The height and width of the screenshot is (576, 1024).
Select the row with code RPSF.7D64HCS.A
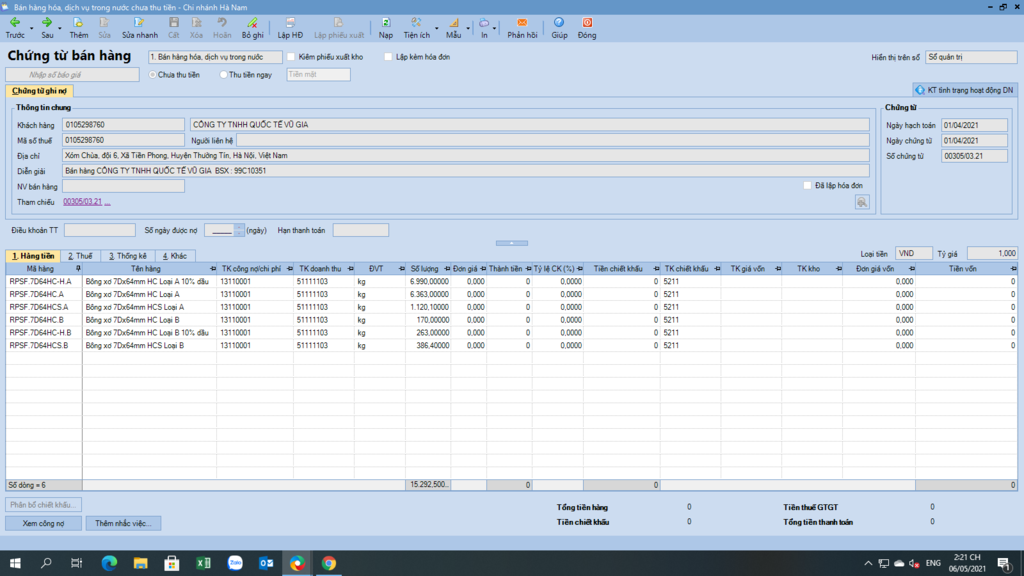(x=511, y=307)
